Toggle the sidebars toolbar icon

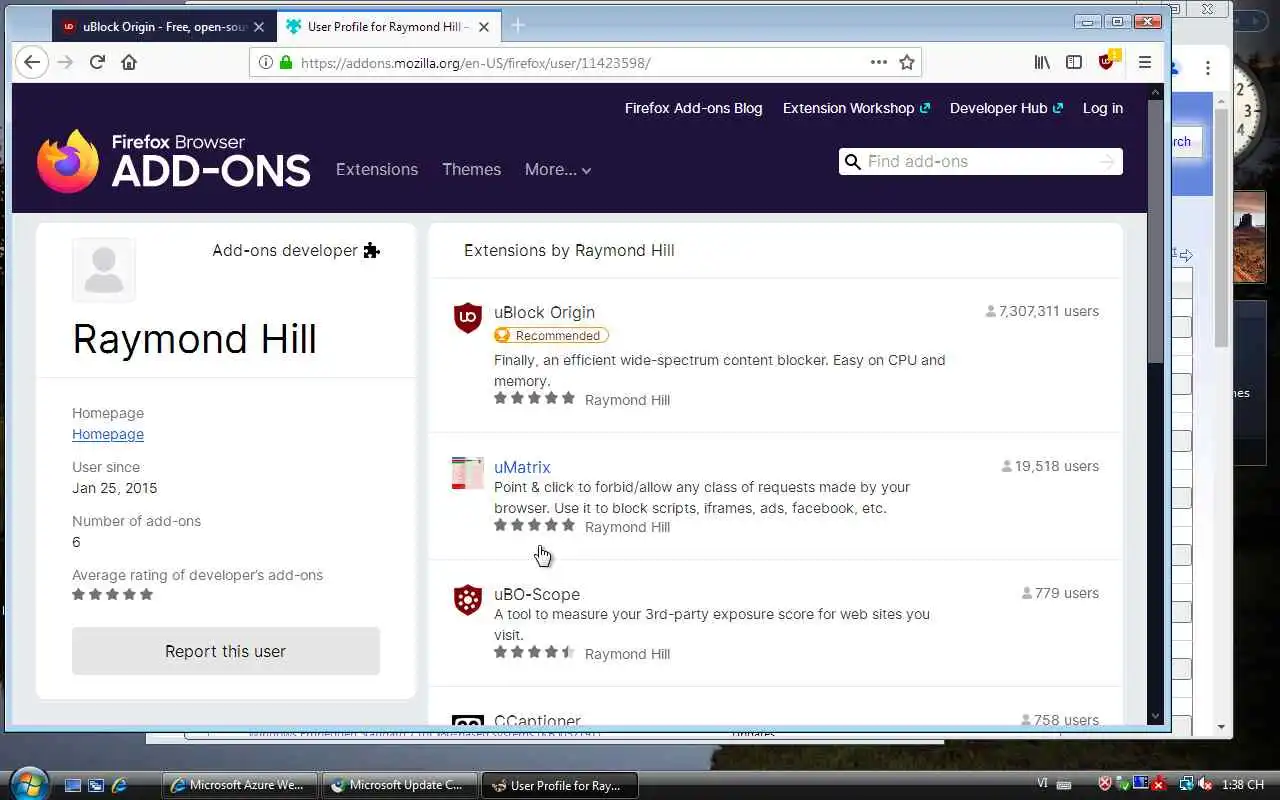(x=1074, y=62)
